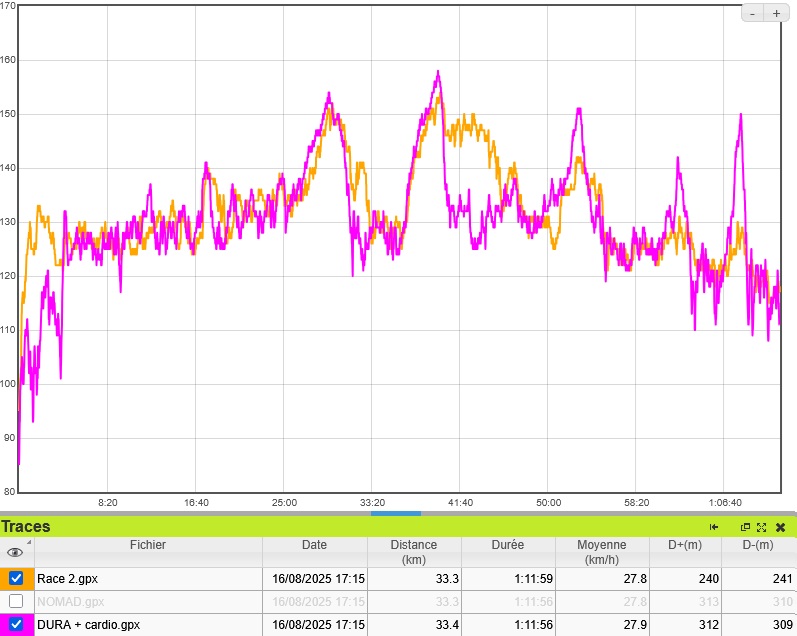Click the blue splitter handle above Traces
This screenshot has width=797, height=636.
pyautogui.click(x=396, y=513)
